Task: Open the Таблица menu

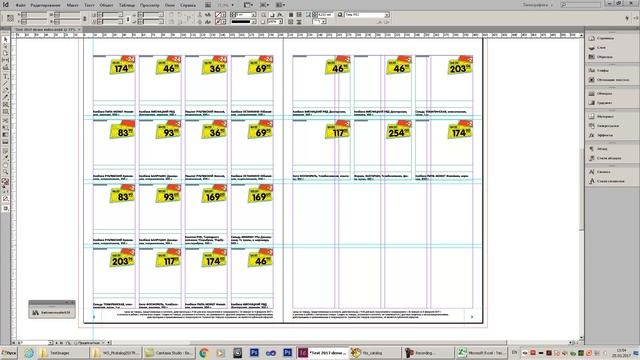Action: (127, 5)
